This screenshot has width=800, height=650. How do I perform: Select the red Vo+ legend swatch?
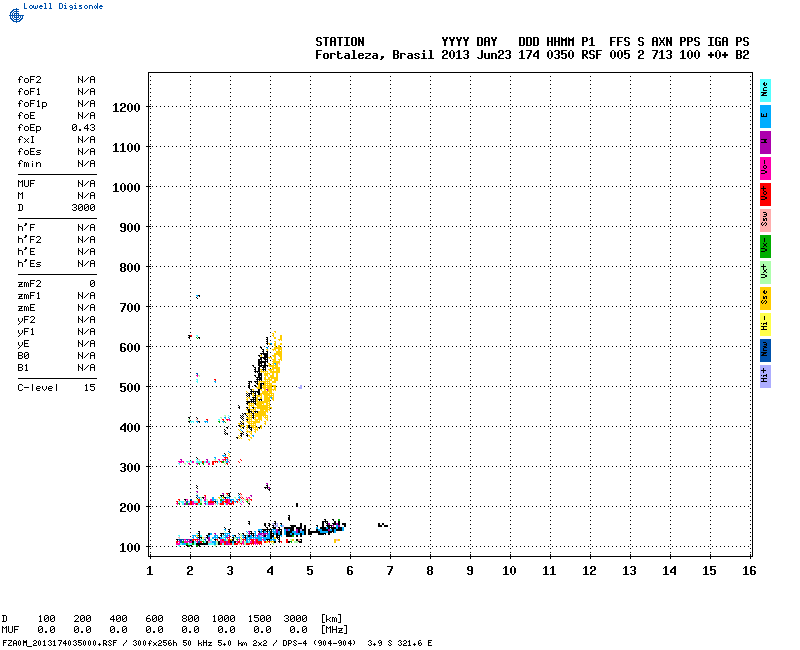pyautogui.click(x=765, y=194)
